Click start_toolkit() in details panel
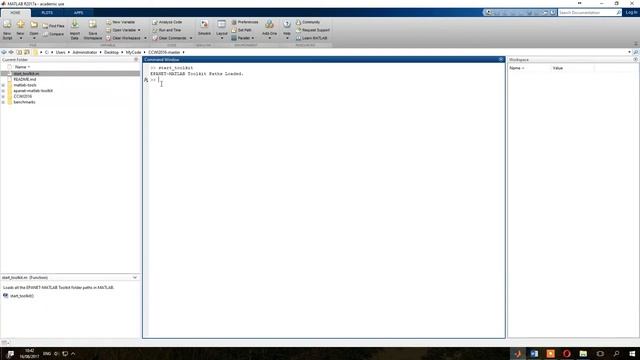The image size is (640, 360). point(22,296)
